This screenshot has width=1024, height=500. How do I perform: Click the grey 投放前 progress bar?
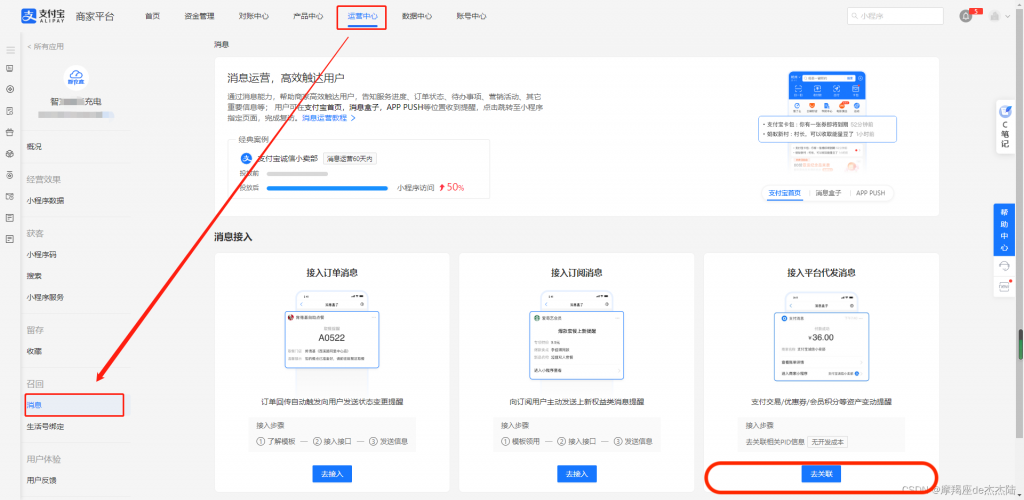[x=297, y=174]
